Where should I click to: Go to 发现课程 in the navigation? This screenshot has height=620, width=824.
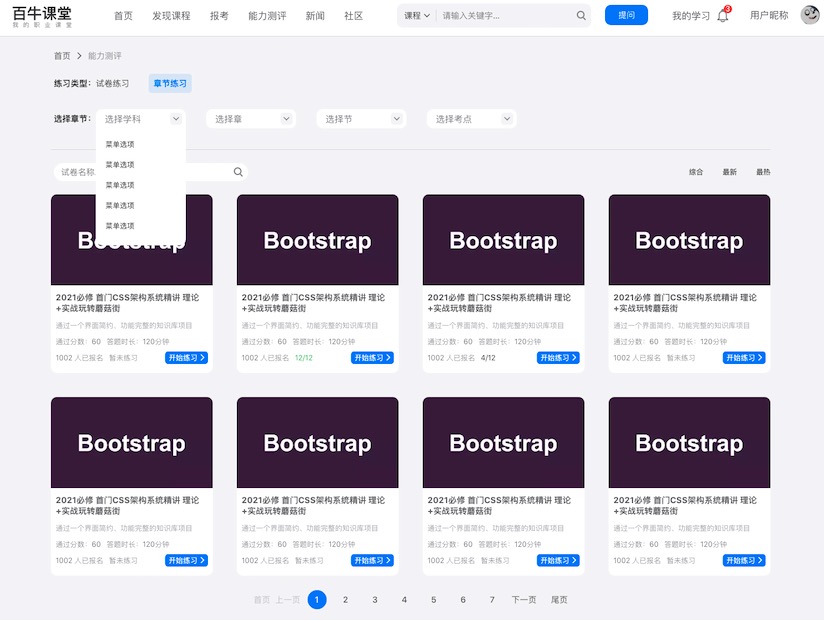[171, 16]
